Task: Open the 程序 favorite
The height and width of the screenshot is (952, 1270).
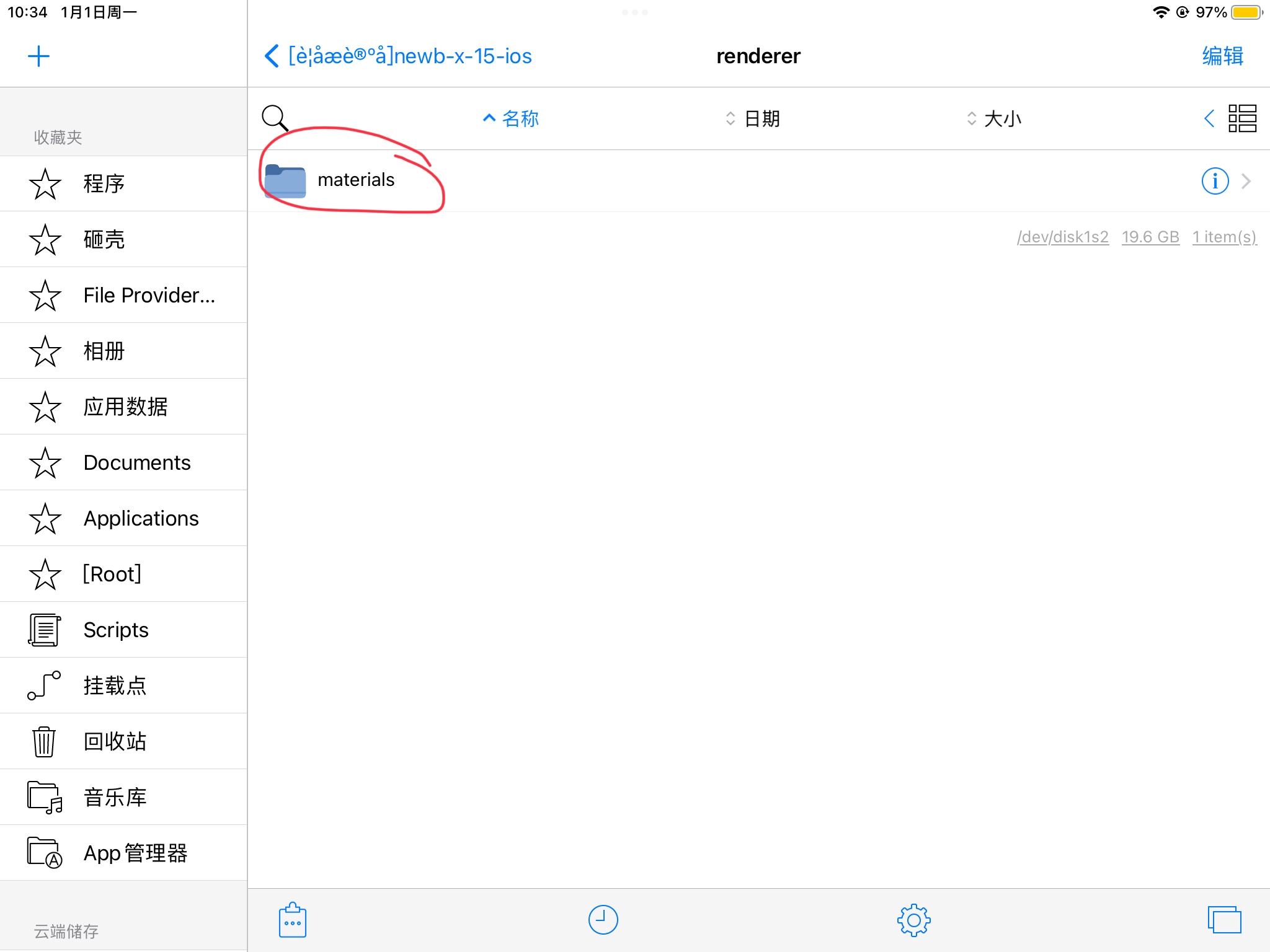Action: (x=123, y=183)
